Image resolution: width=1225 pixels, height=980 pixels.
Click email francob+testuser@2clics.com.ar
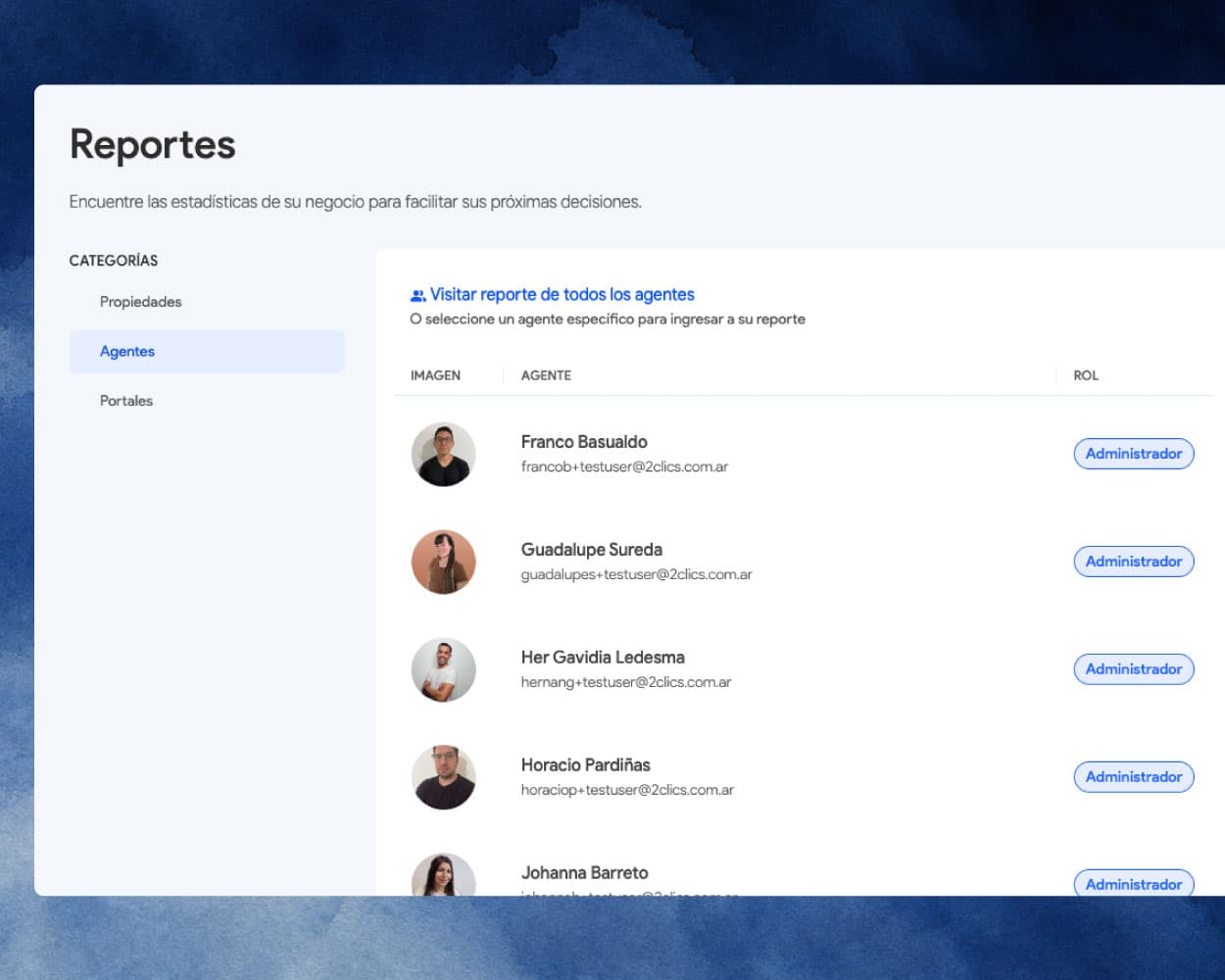pyautogui.click(x=624, y=466)
